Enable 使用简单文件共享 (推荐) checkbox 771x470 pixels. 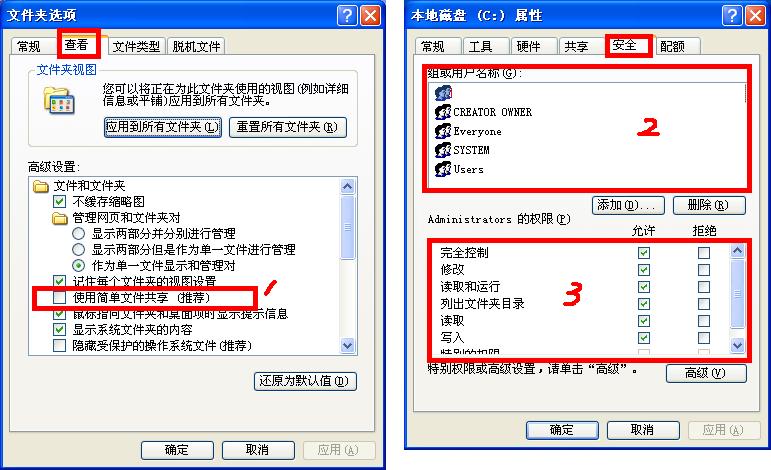(x=59, y=297)
